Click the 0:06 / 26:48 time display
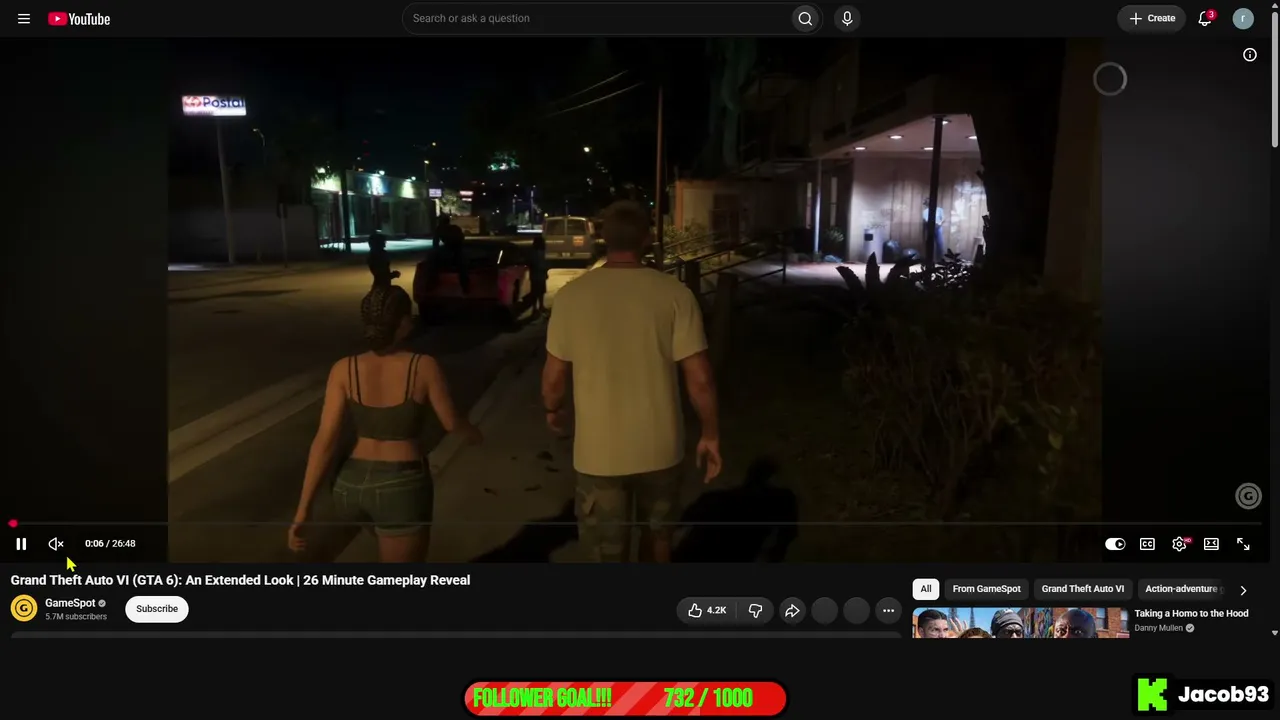This screenshot has height=720, width=1280. tap(110, 544)
